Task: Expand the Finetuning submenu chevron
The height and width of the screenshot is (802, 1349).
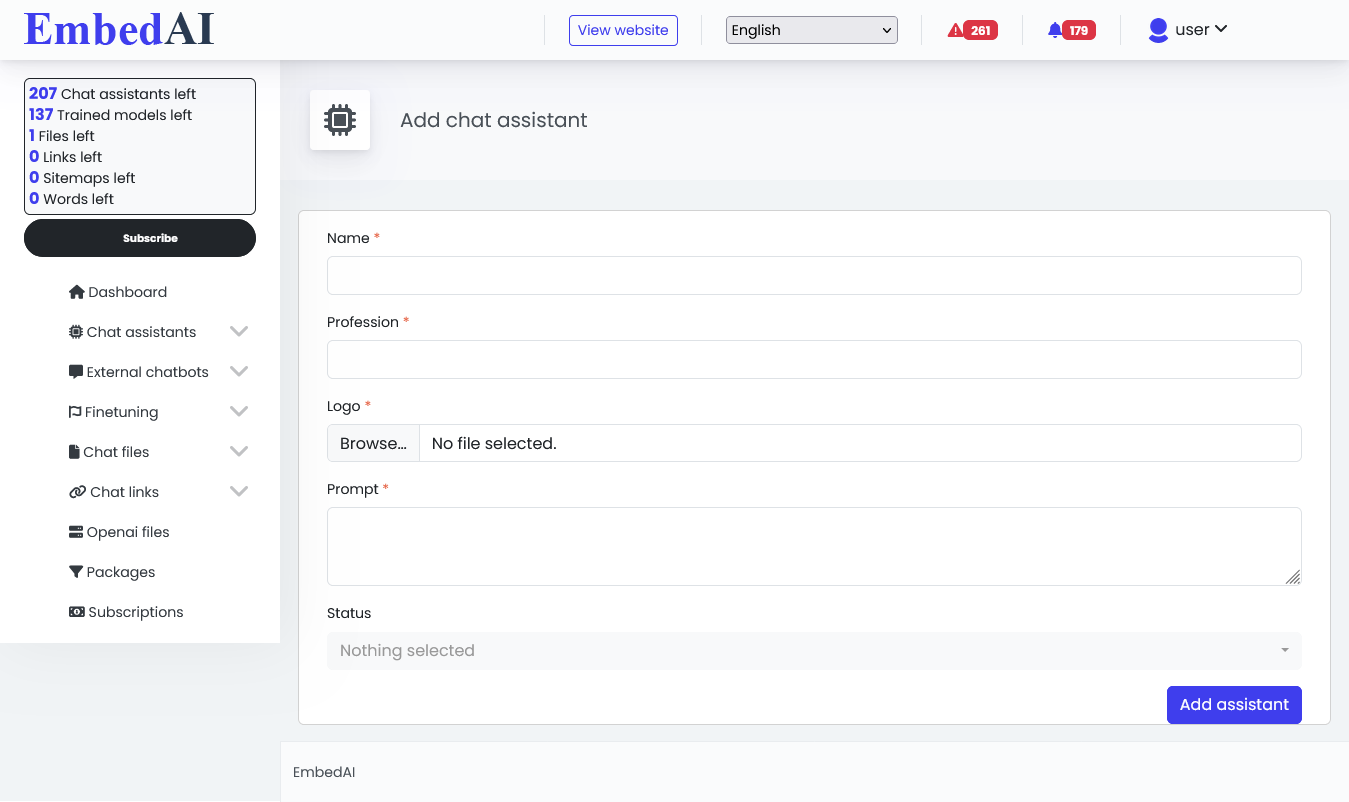Action: pyautogui.click(x=239, y=411)
